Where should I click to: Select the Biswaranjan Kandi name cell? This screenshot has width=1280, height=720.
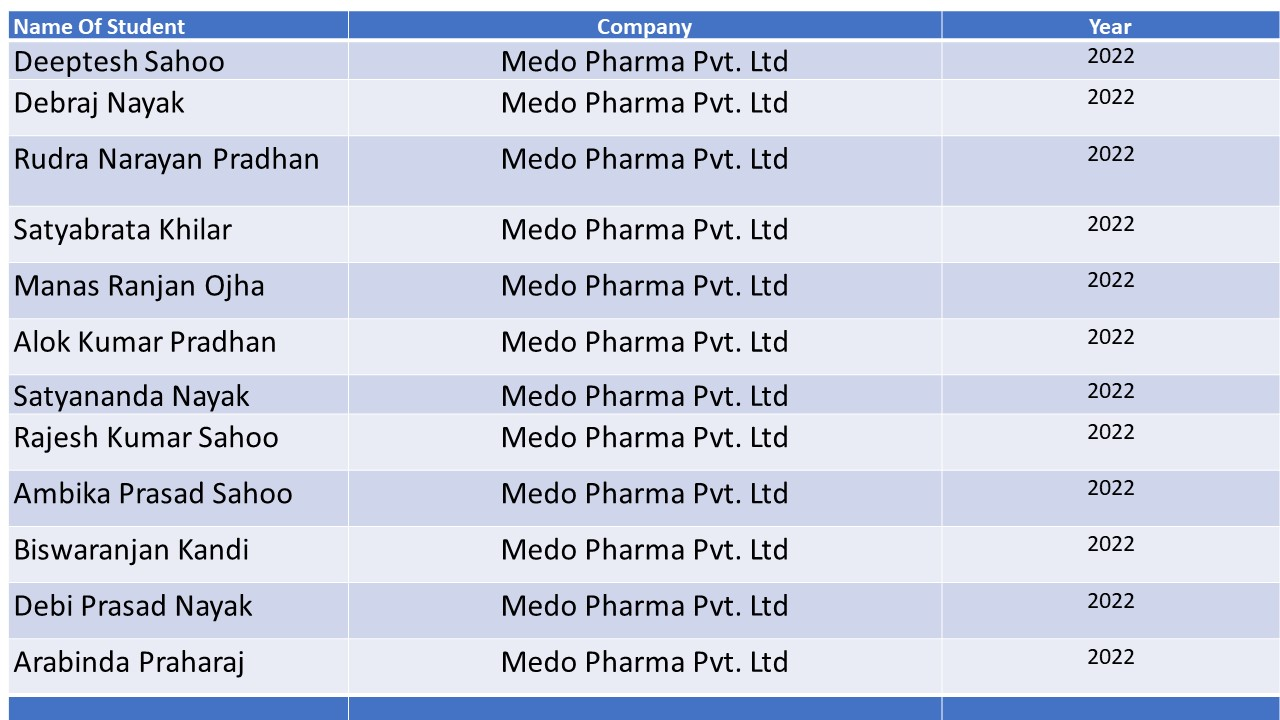pos(179,554)
